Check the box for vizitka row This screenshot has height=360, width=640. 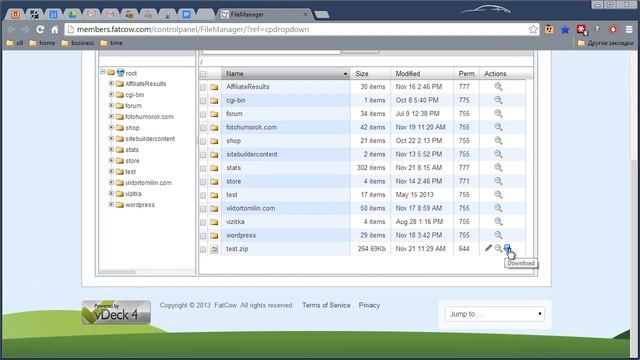(x=203, y=222)
